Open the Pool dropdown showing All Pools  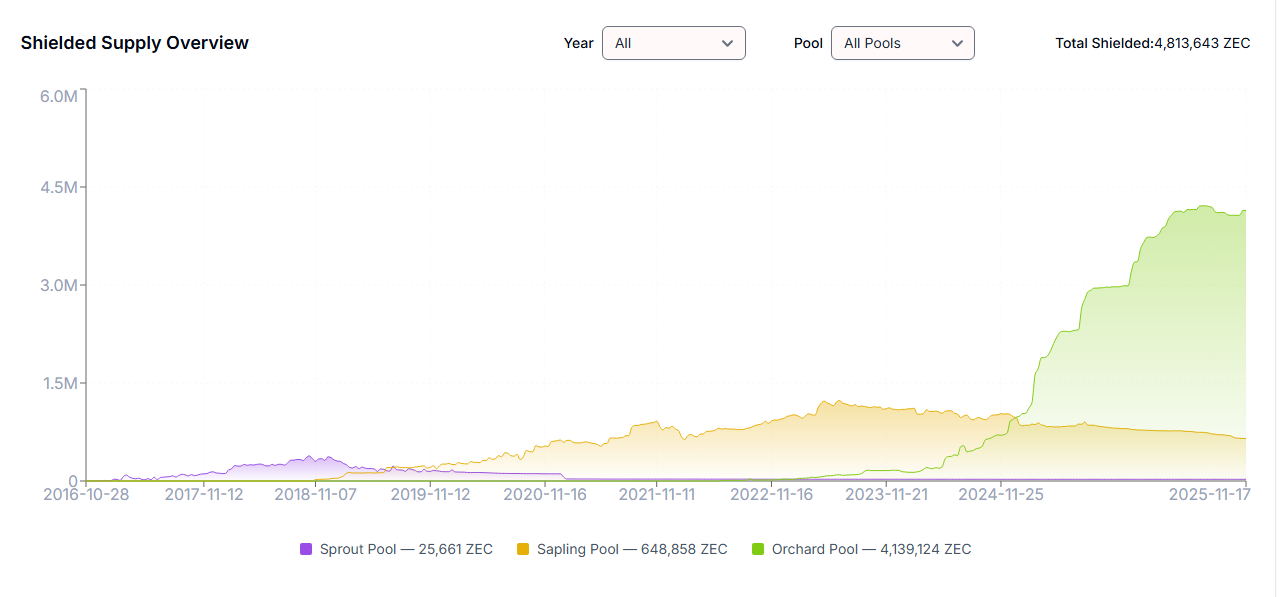pyautogui.click(x=902, y=43)
